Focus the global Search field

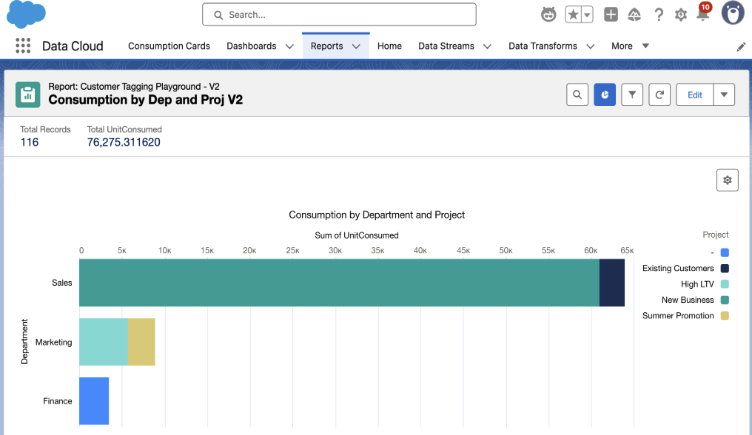[339, 15]
